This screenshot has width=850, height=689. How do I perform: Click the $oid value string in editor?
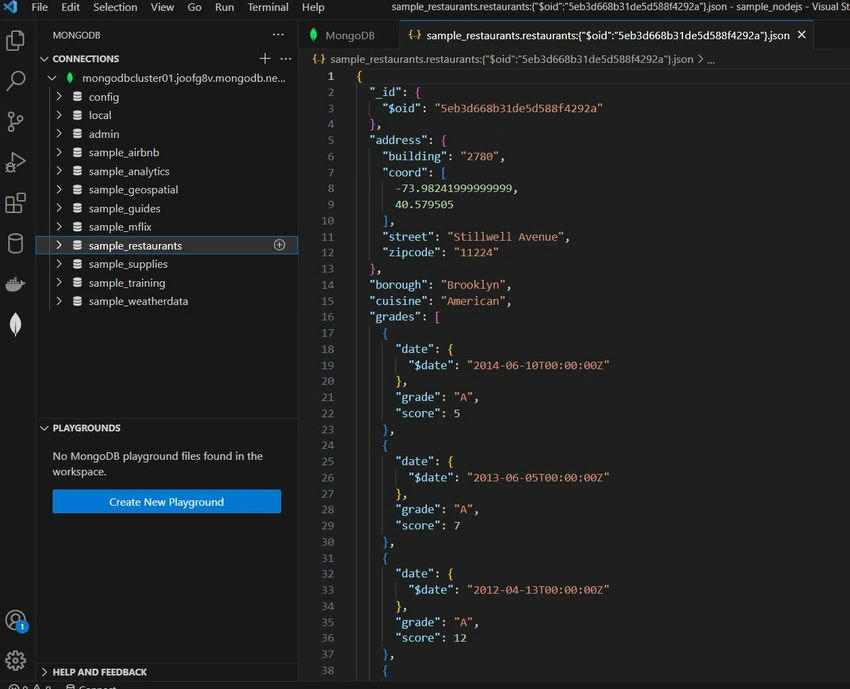point(518,108)
